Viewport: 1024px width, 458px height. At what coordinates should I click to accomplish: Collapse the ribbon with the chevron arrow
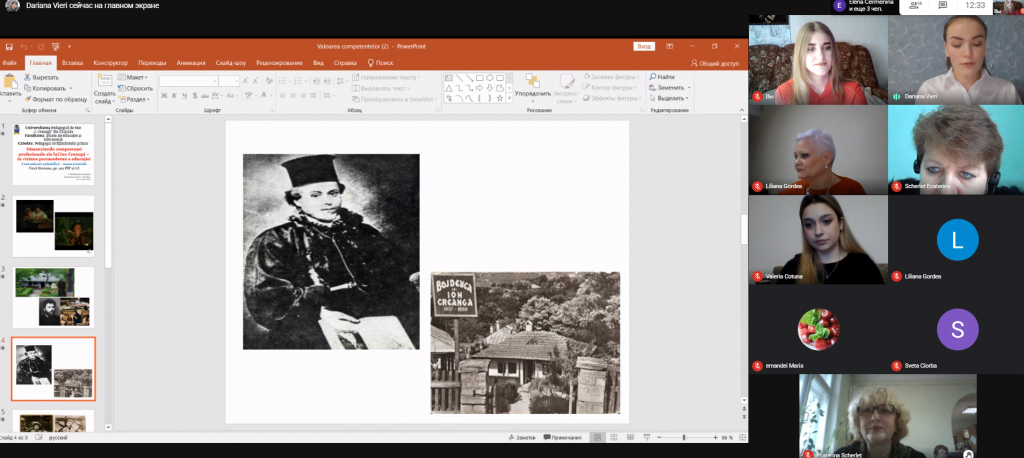740,110
